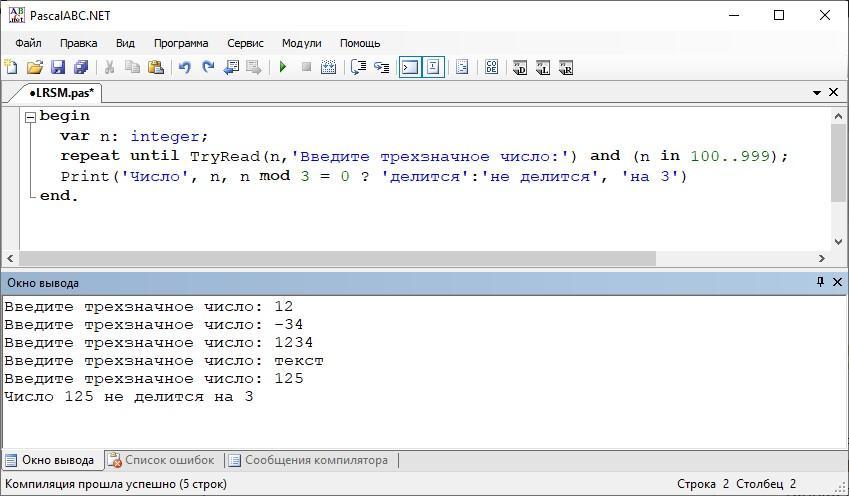Close the LRSM.pas document with the X
The width and height of the screenshot is (849, 496).
[834, 93]
